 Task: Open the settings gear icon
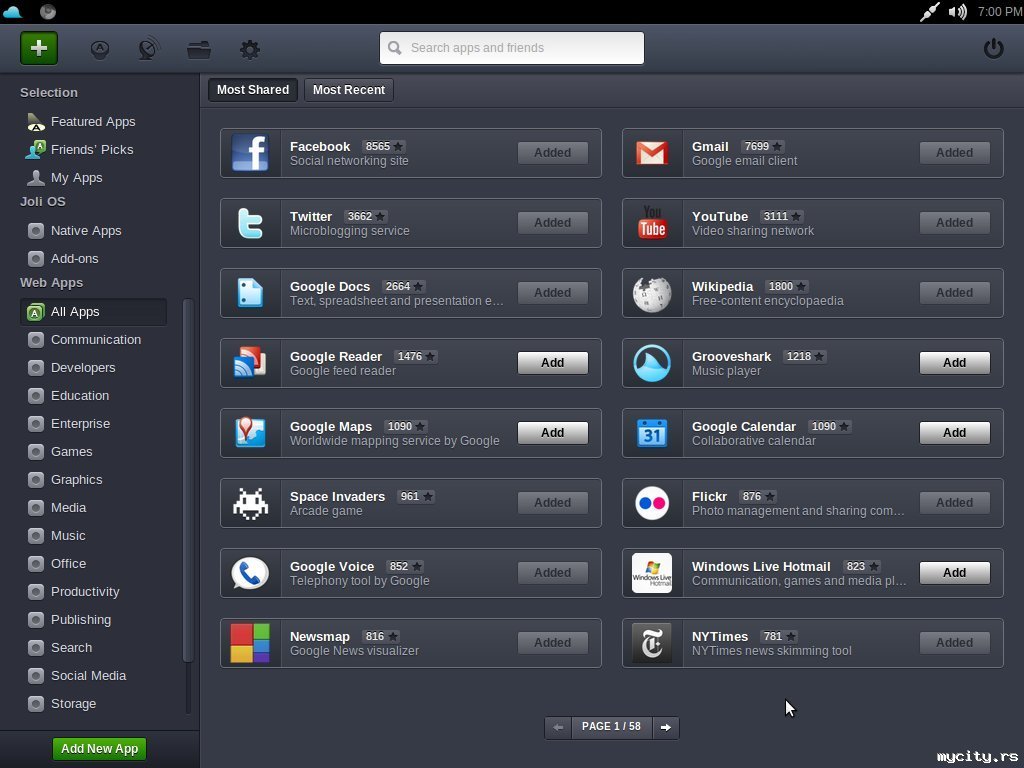(x=249, y=49)
